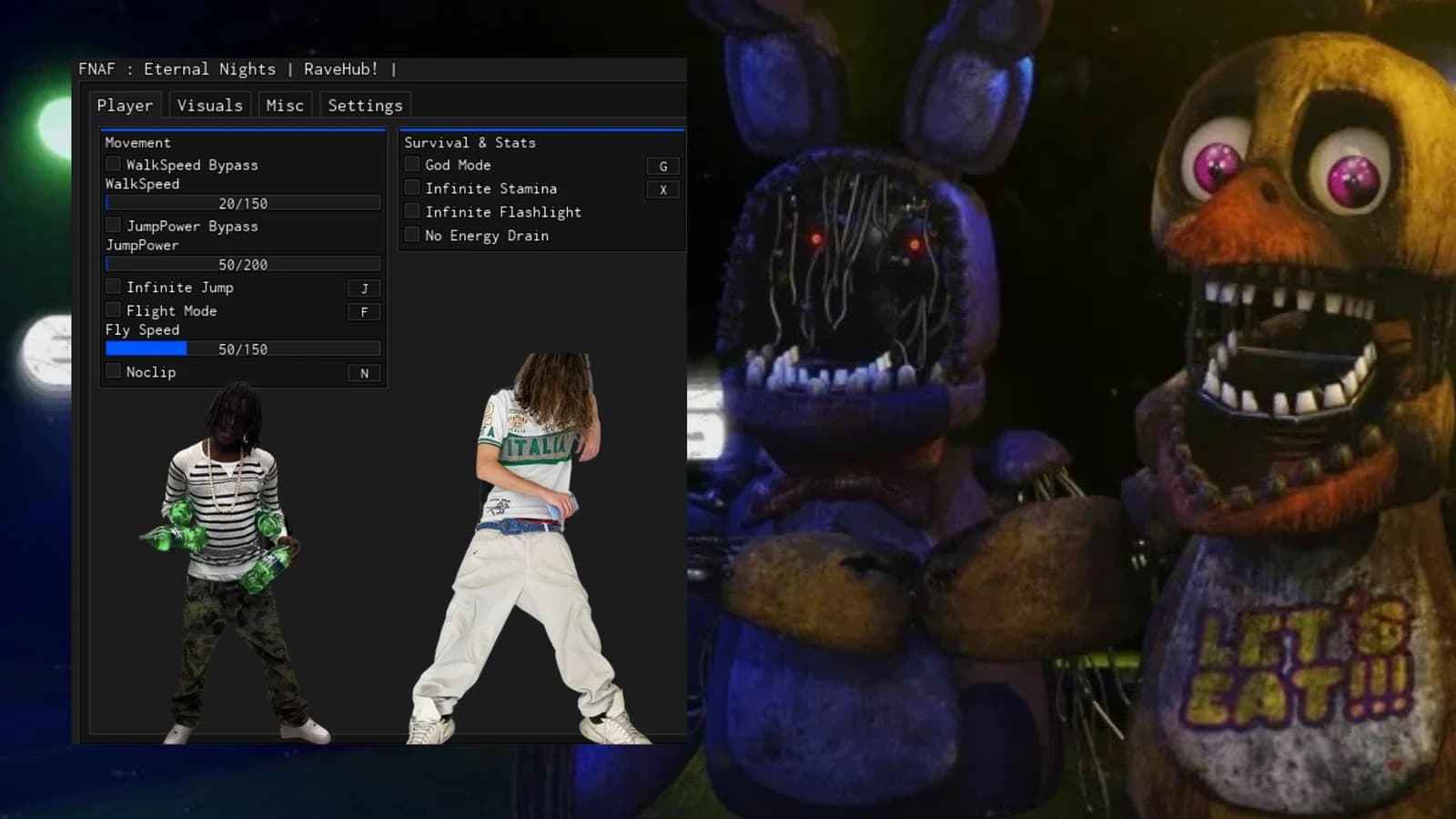Enable WalkSpeed Bypass checkbox
This screenshot has width=1456, height=819.
pyautogui.click(x=113, y=164)
